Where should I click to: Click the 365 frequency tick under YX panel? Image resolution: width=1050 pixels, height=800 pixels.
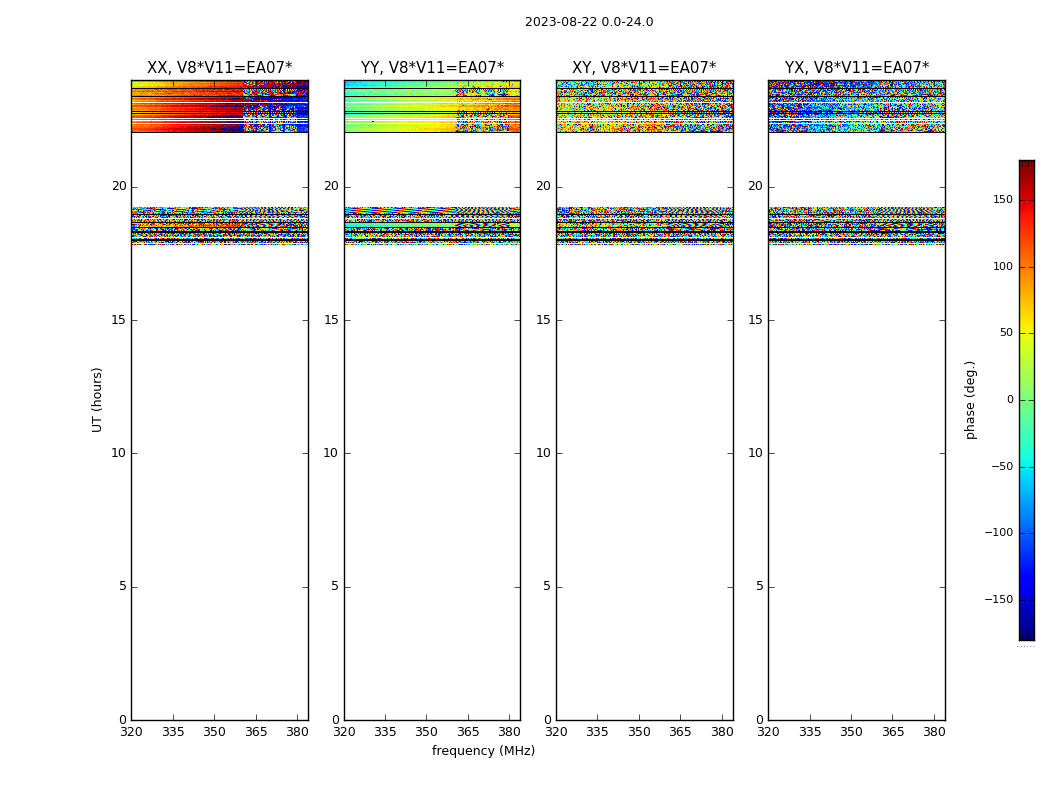click(893, 732)
